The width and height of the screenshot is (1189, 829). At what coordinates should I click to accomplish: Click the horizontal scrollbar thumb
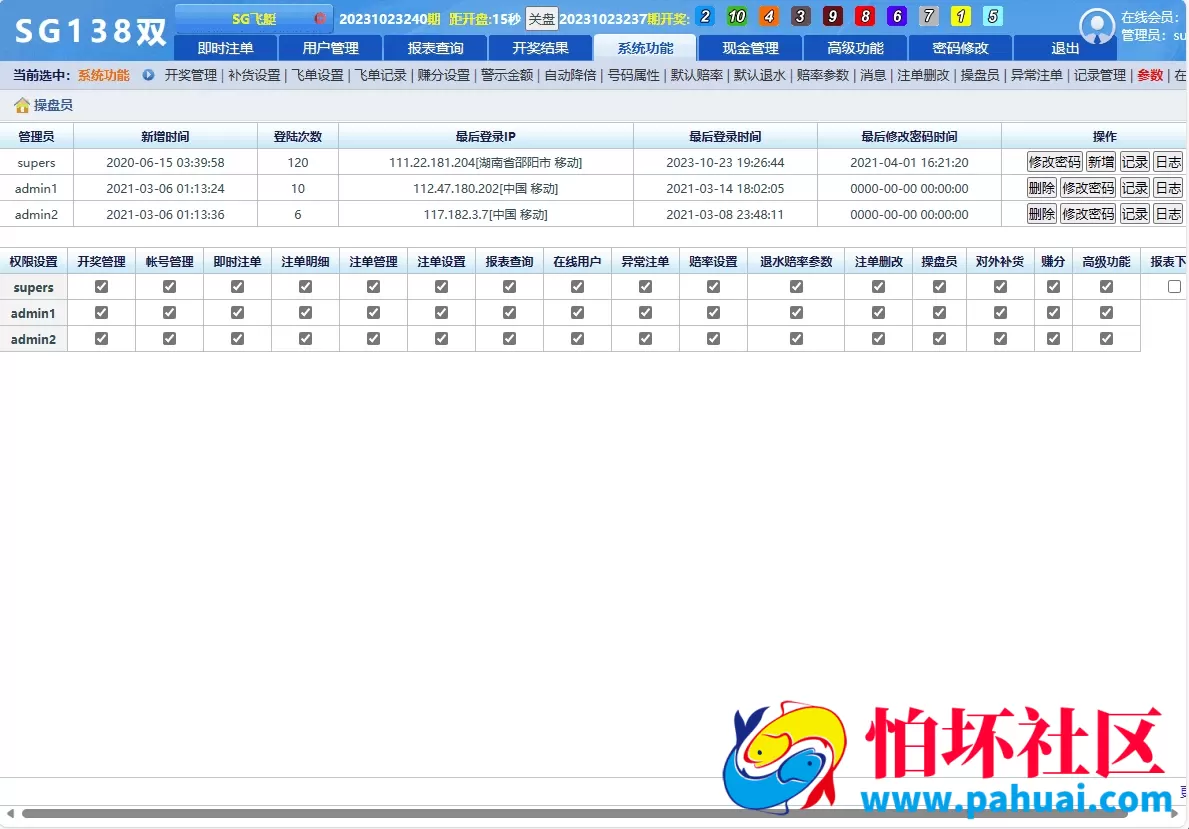(x=575, y=814)
